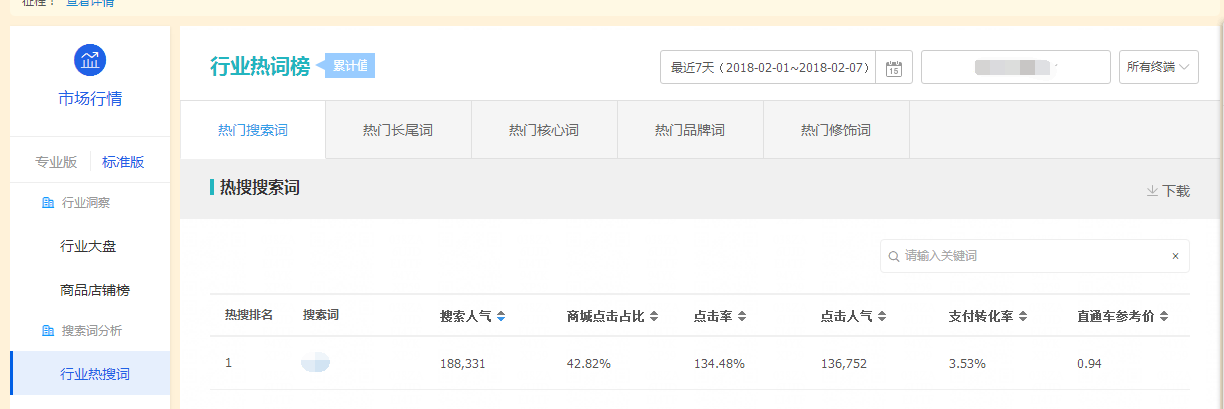Switch to 专业版 version
The height and width of the screenshot is (409, 1224).
[56, 162]
